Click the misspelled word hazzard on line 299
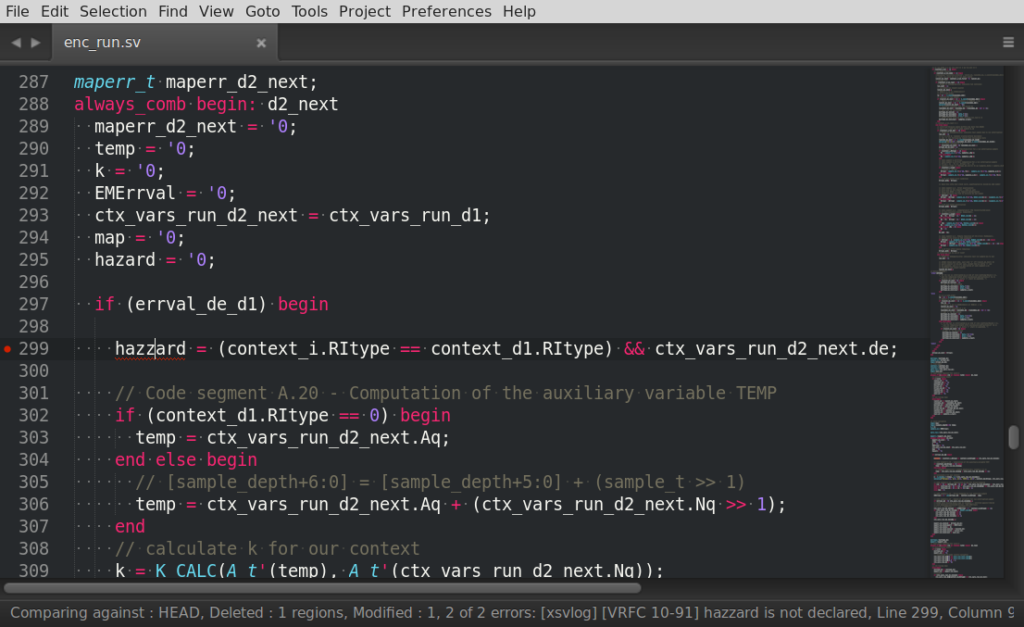 [x=150, y=349]
